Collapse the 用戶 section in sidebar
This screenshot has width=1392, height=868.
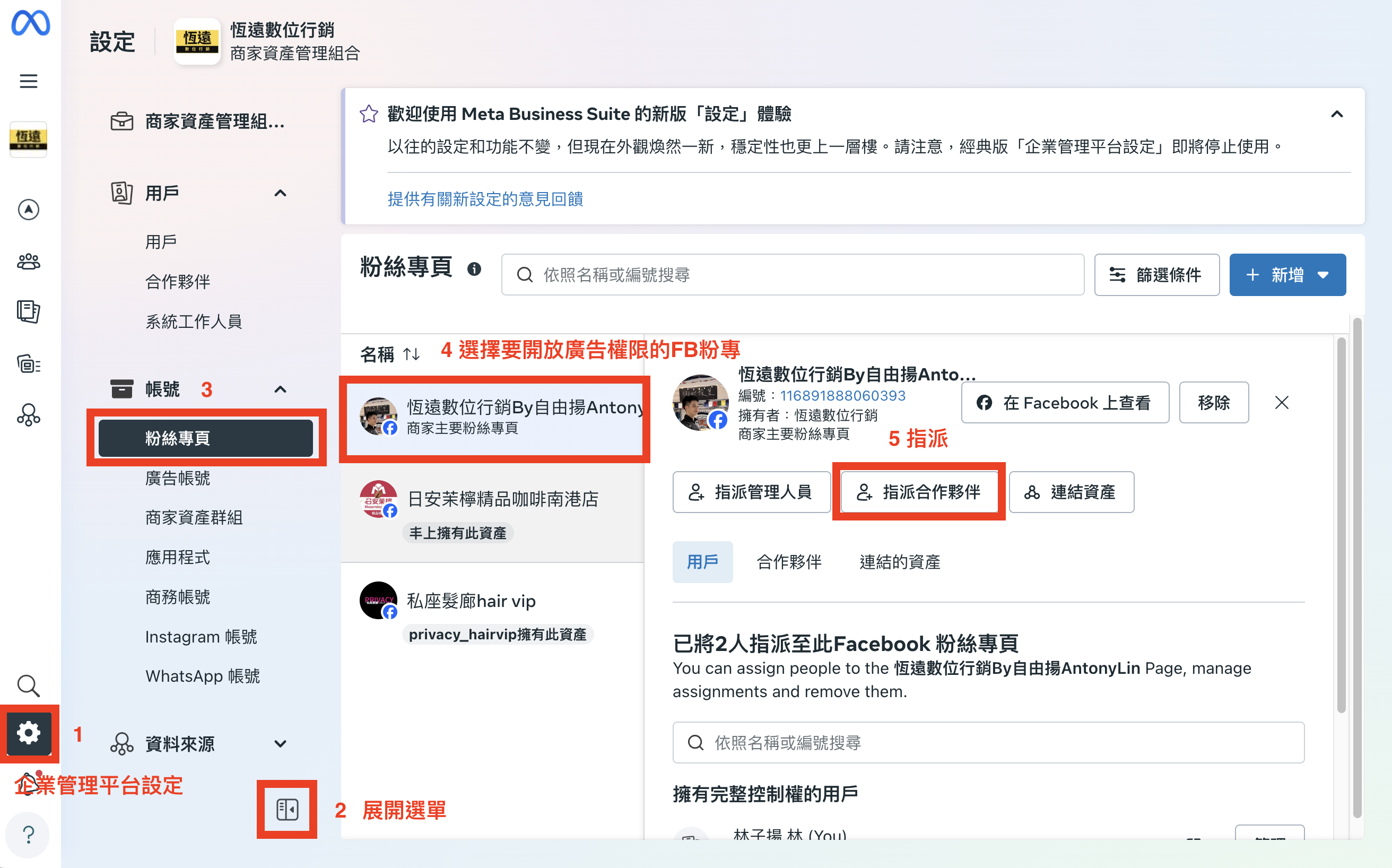click(x=280, y=193)
